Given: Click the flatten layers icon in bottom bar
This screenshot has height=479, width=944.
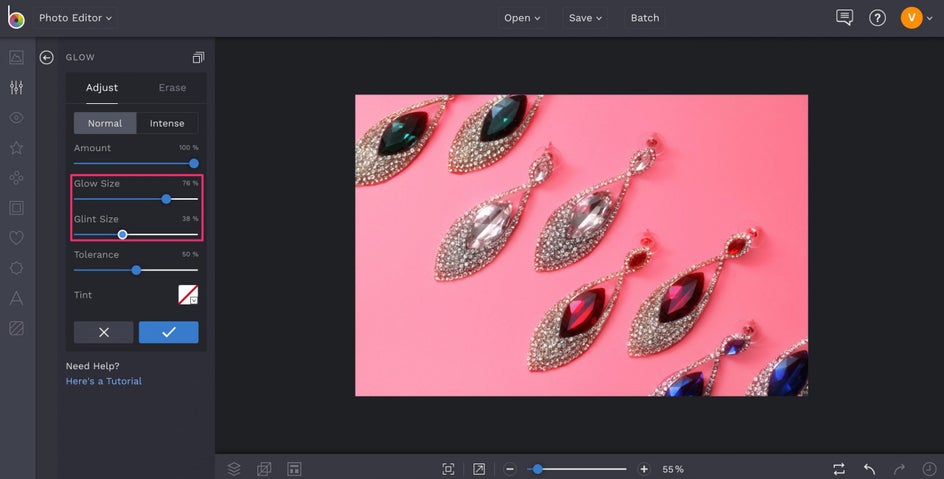Looking at the screenshot, I should [264, 469].
